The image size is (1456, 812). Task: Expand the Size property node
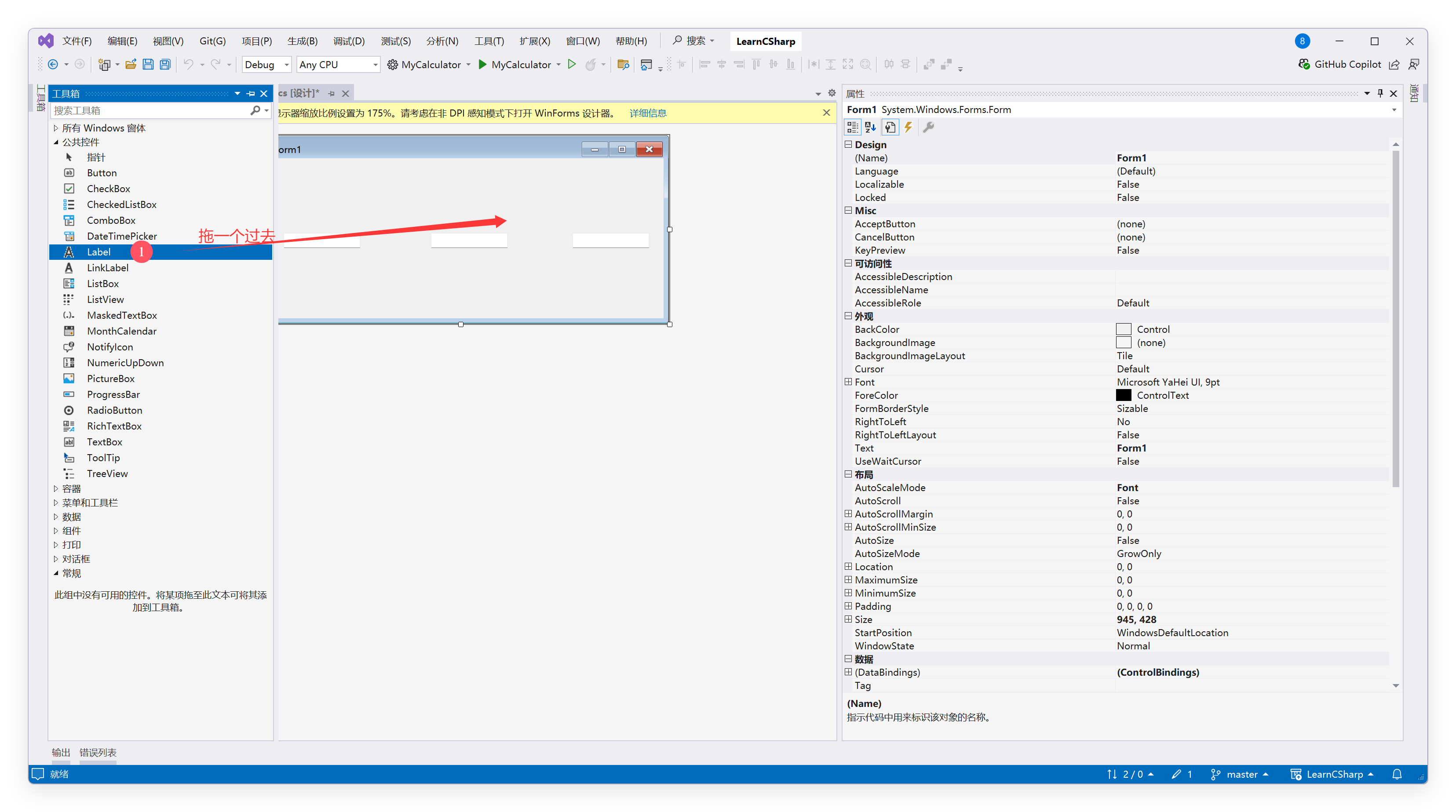[848, 619]
